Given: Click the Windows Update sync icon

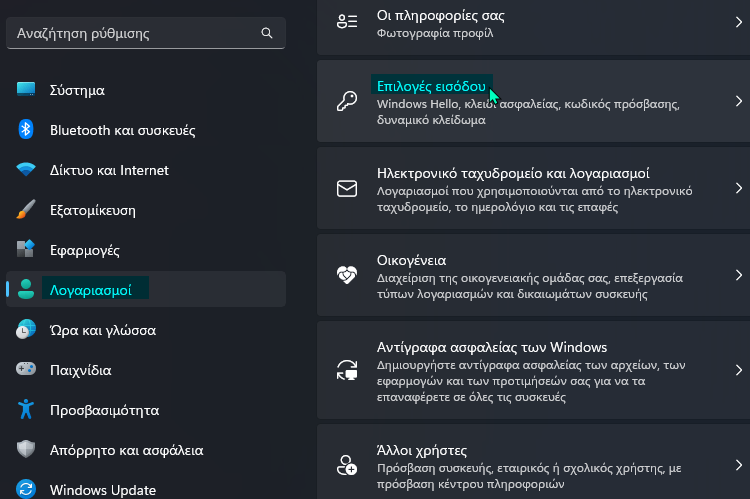Looking at the screenshot, I should (x=26, y=489).
